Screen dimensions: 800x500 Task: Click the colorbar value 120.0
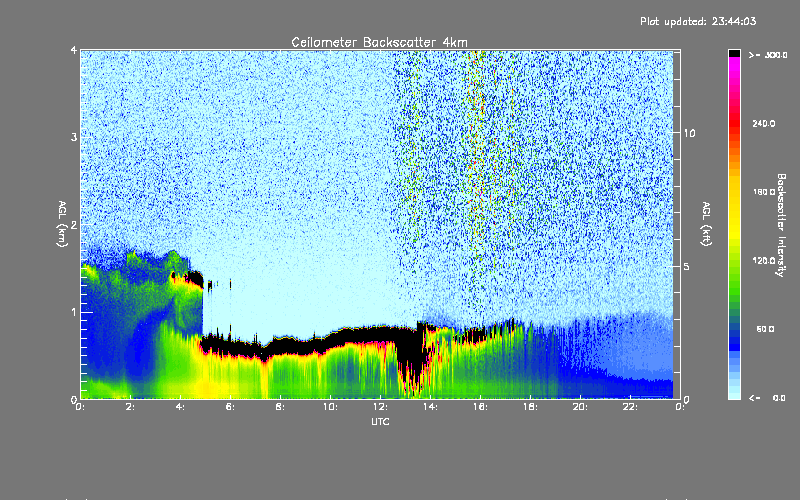coord(763,261)
